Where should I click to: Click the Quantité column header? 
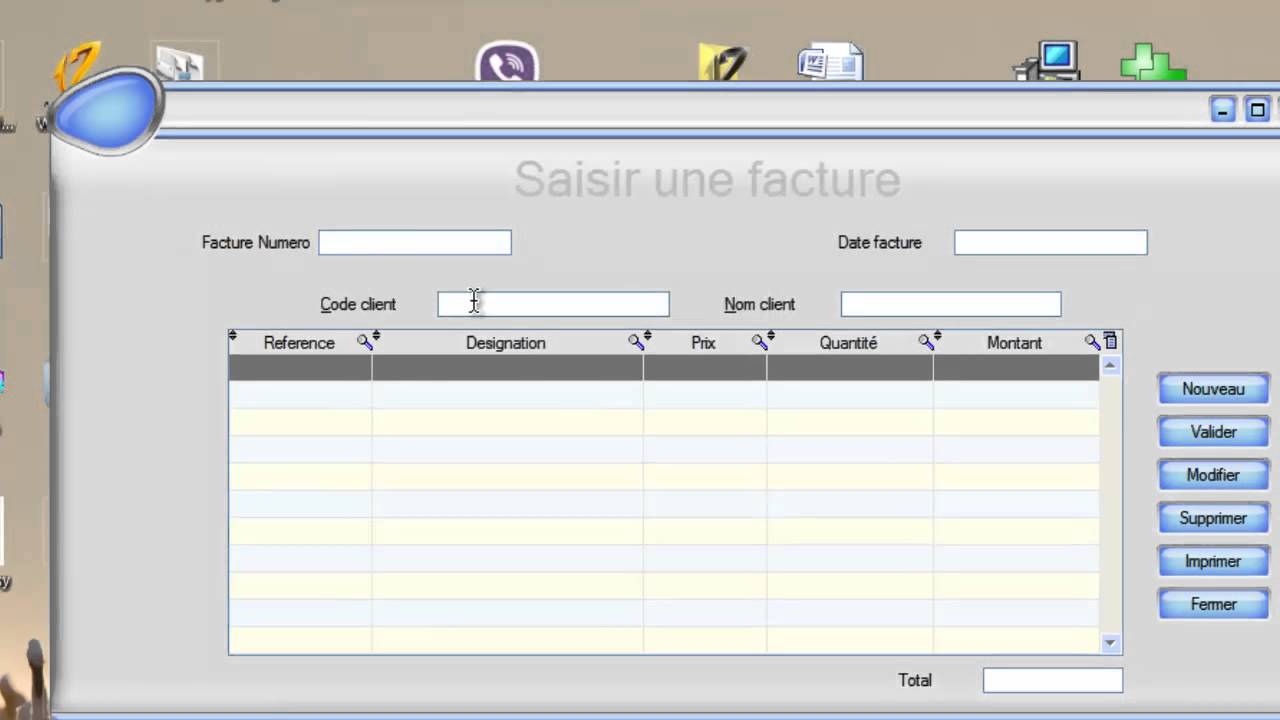point(848,343)
